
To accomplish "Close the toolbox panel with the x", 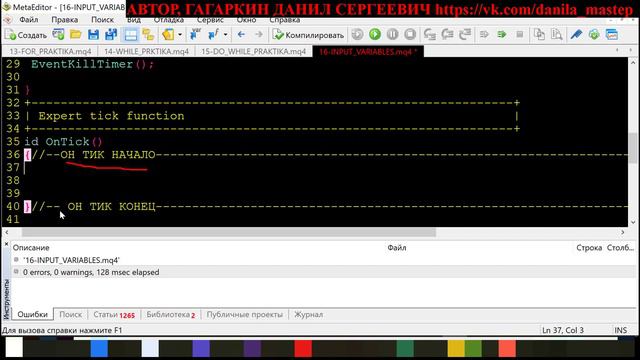I will (6, 244).
